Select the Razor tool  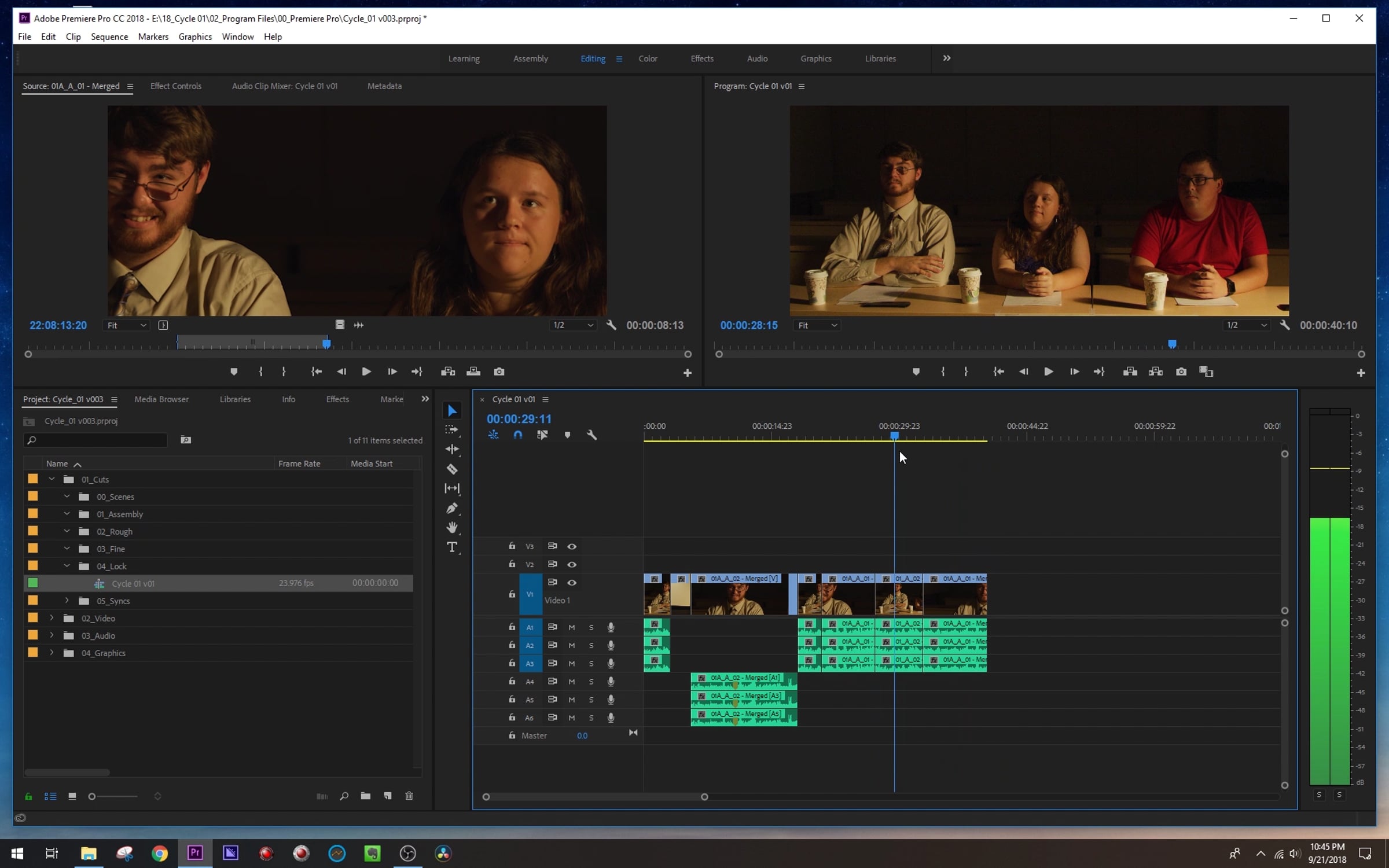pos(452,469)
